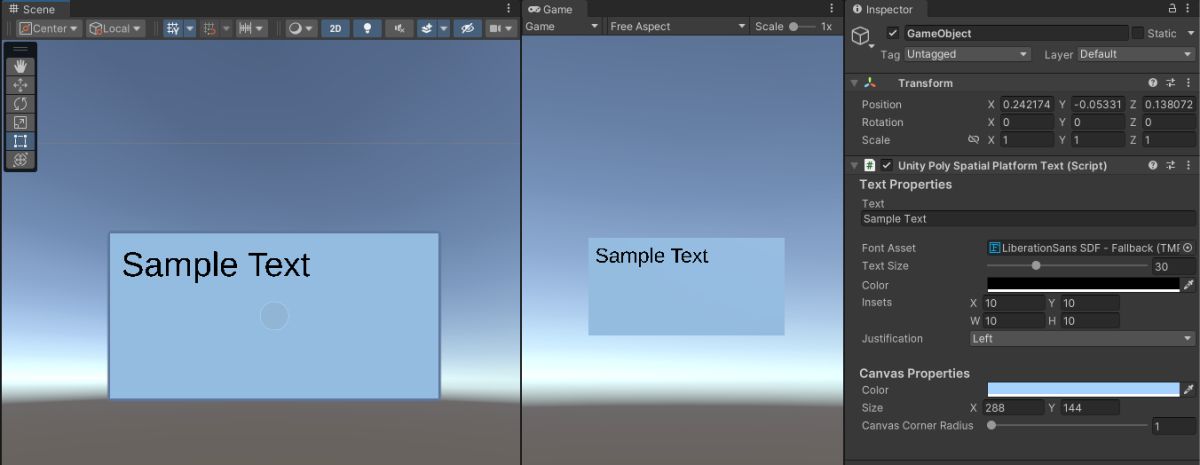The height and width of the screenshot is (465, 1200).
Task: Click the Sample Text input field
Action: tap(1028, 219)
